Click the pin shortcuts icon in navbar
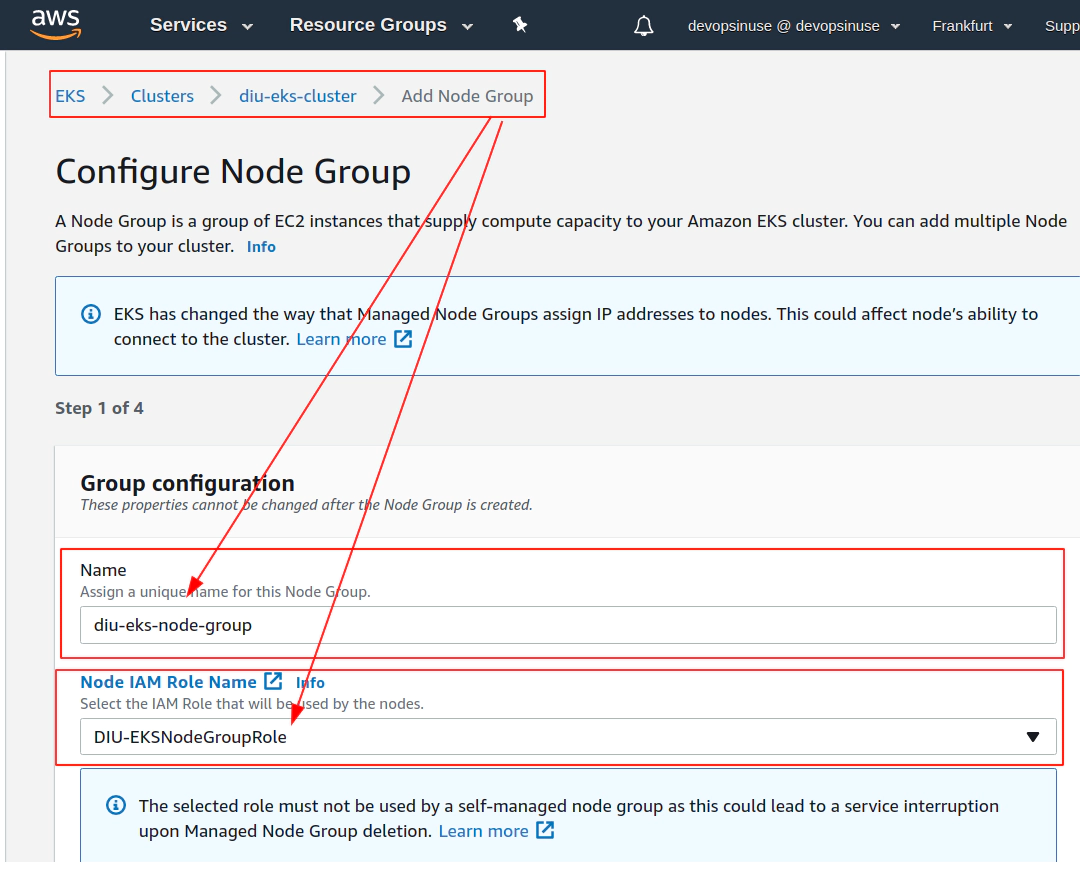 click(x=520, y=25)
